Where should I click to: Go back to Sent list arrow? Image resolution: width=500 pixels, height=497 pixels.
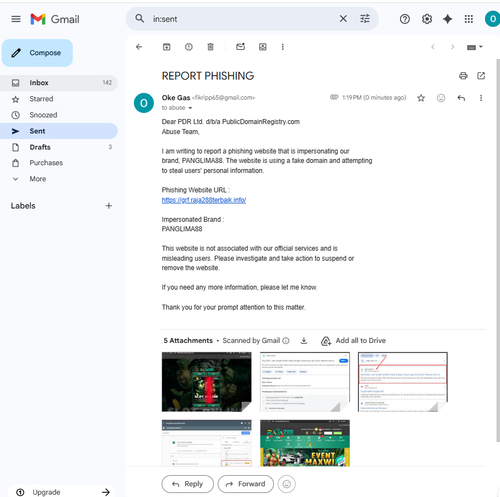pyautogui.click(x=139, y=47)
